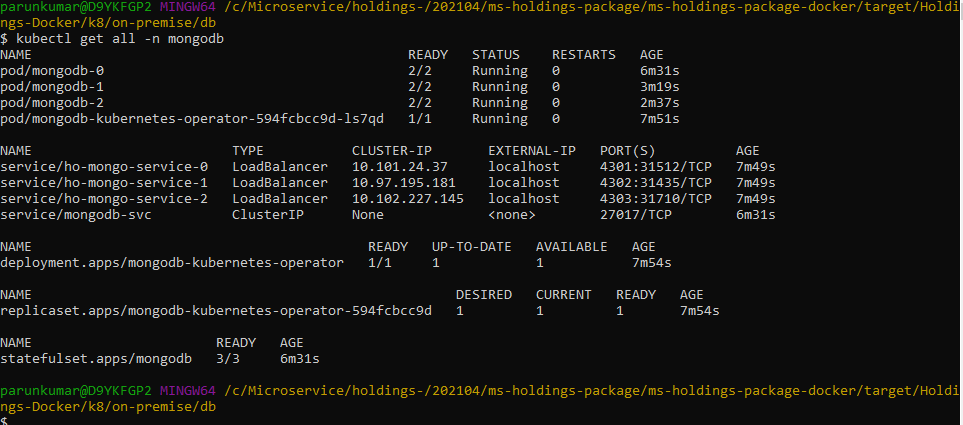Click the operator pod name ending in ls7qd
Screen dimensions: 963x425
192,119
